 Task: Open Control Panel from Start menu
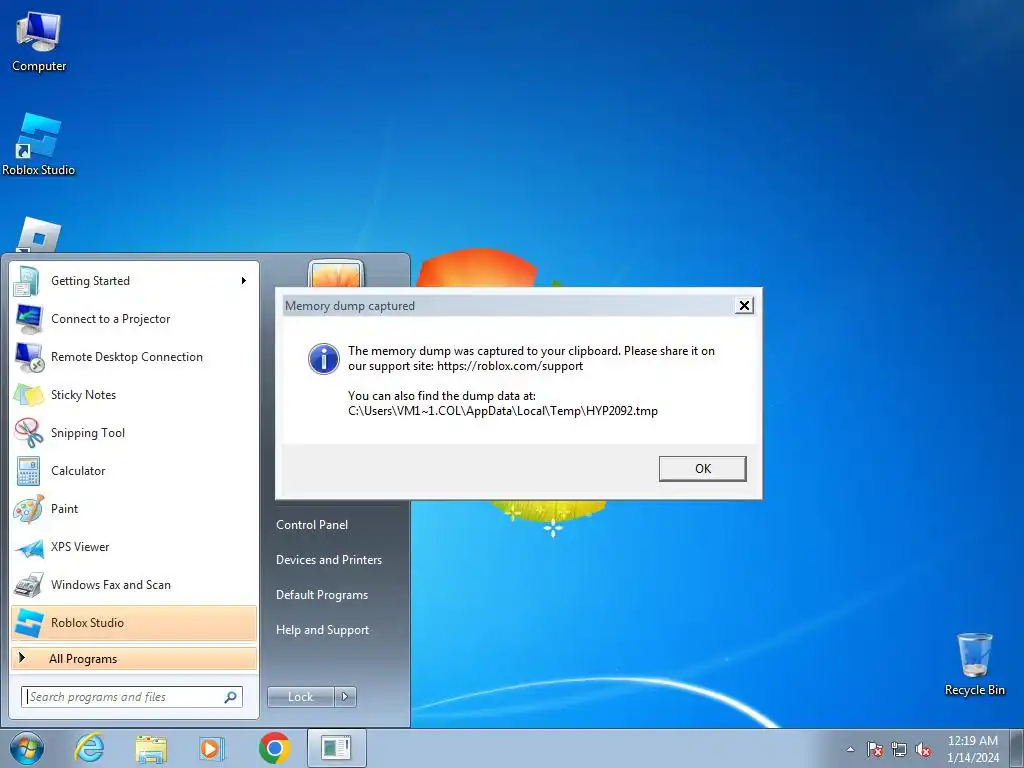click(312, 525)
